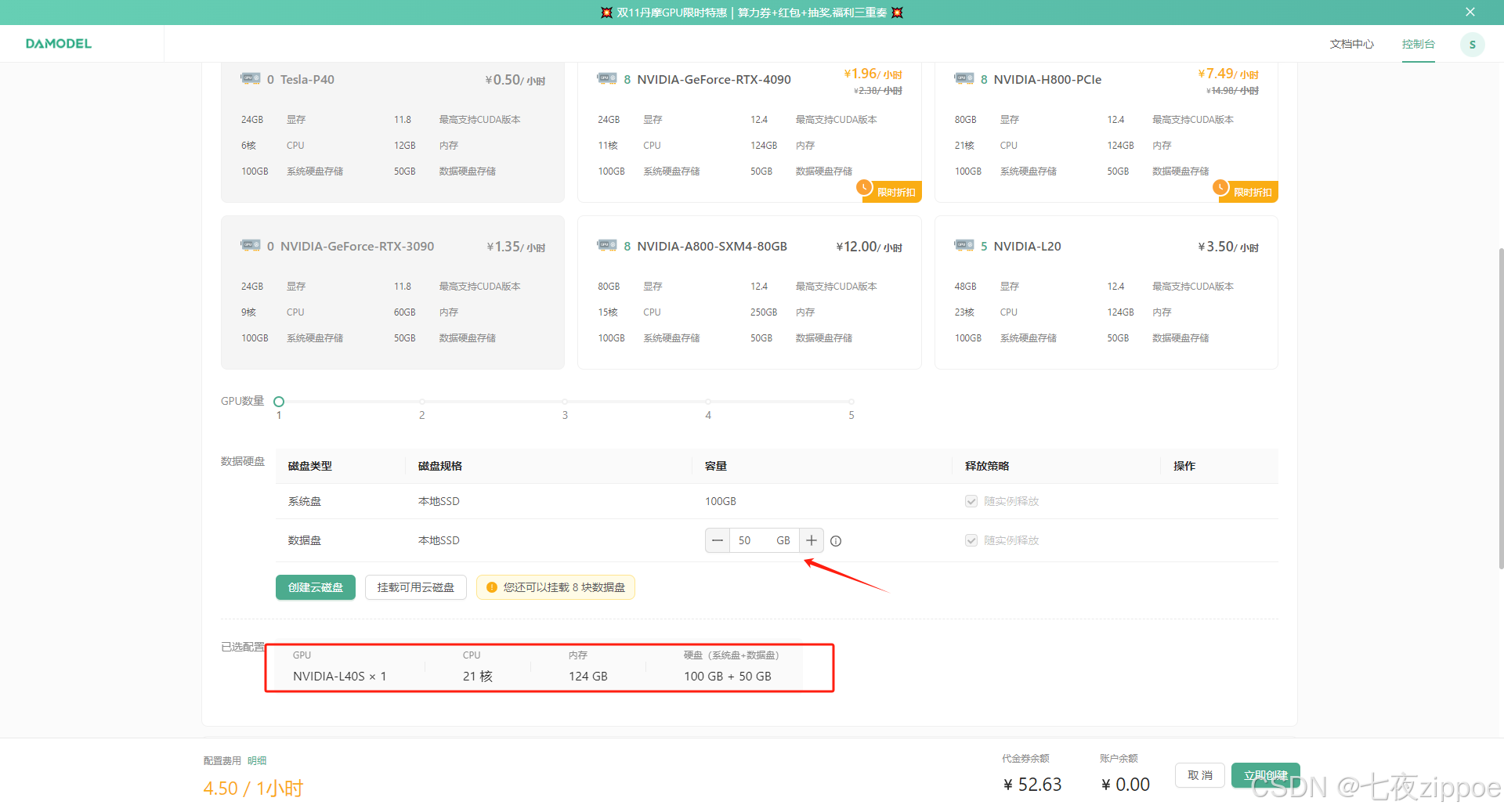Click GPU icon on H800-PCIe card
The height and width of the screenshot is (812, 1504).
pos(964,78)
